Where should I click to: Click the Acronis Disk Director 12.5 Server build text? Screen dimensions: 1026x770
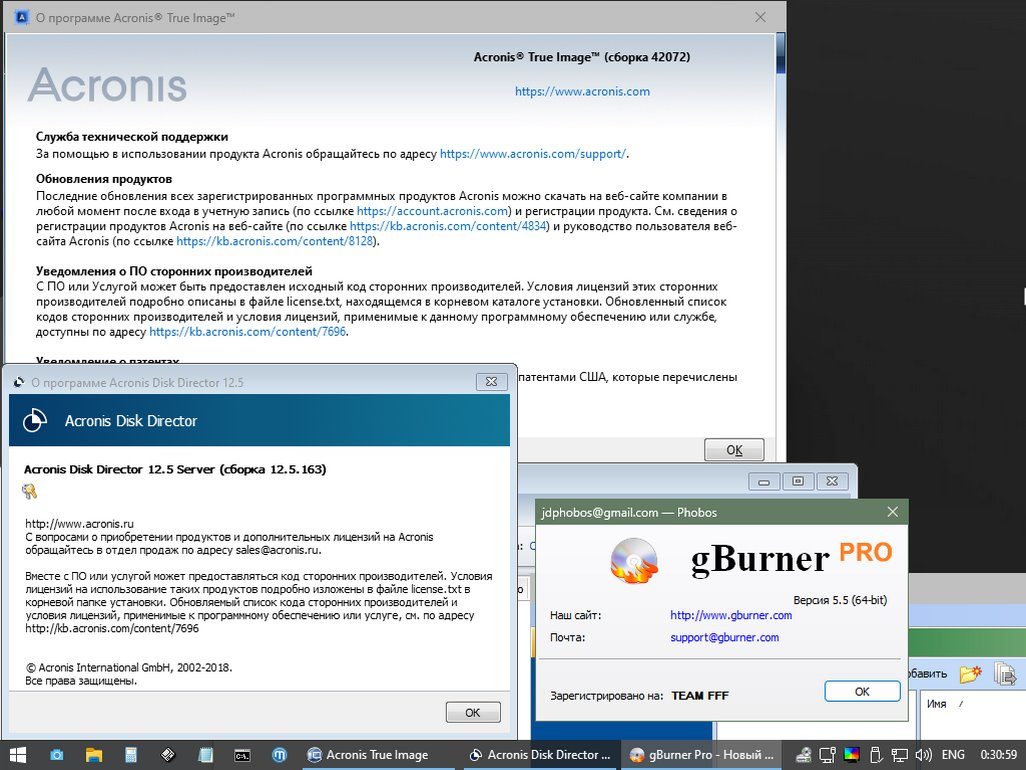[175, 469]
